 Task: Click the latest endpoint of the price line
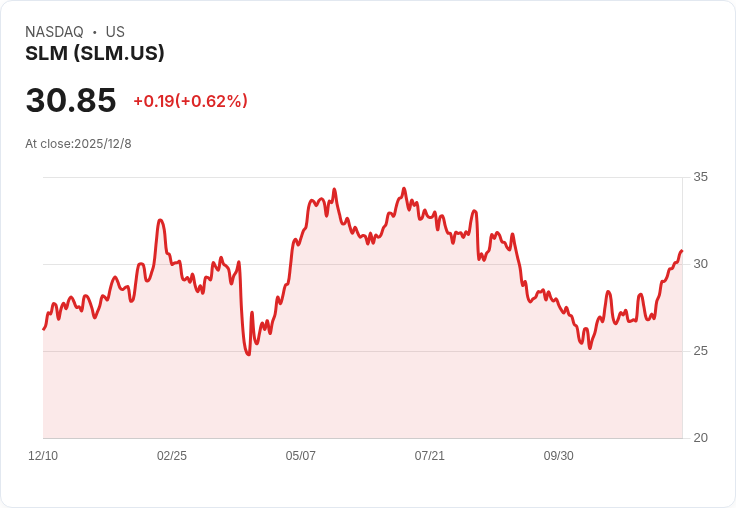pos(682,251)
